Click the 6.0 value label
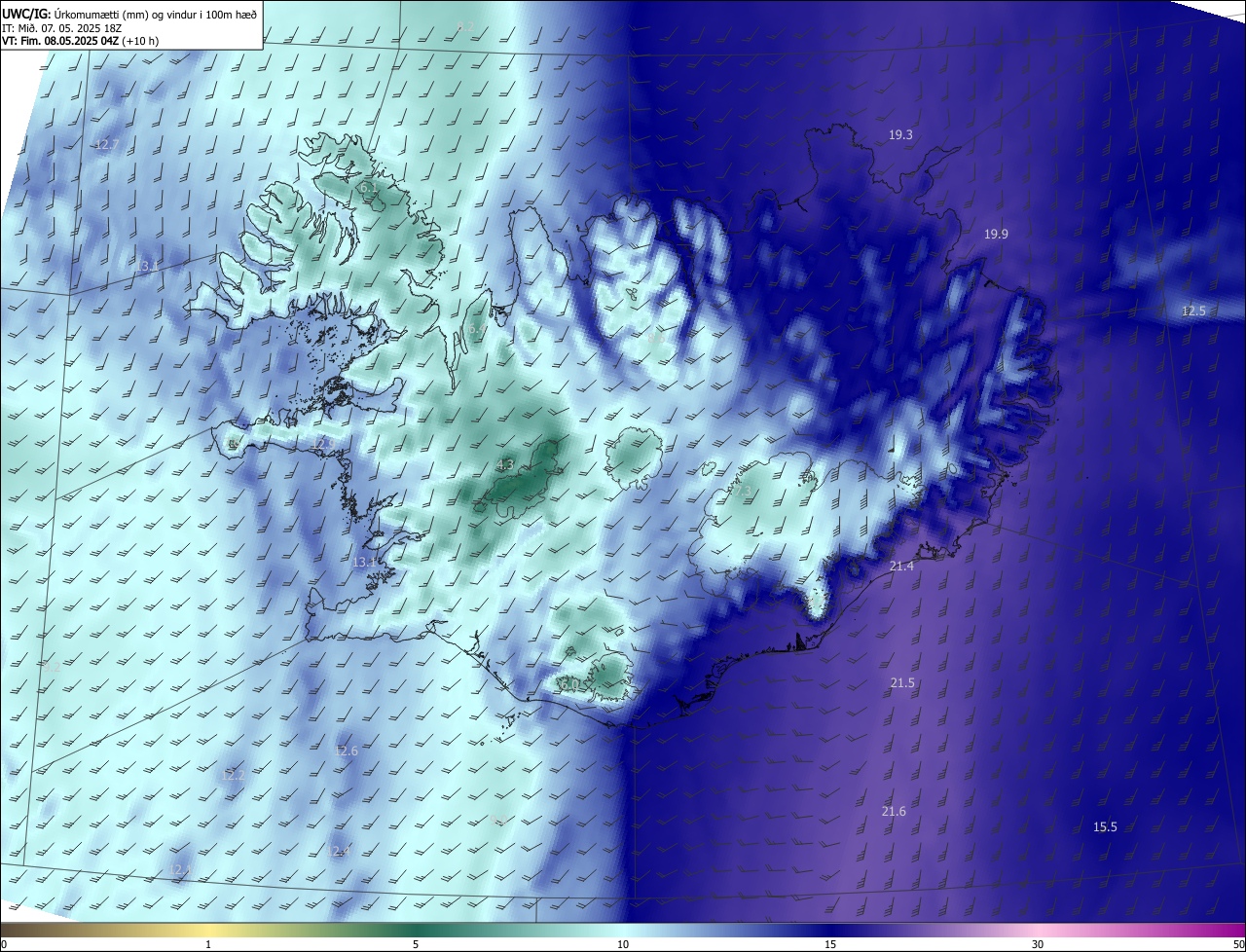The width and height of the screenshot is (1246, 952). pos(569,685)
